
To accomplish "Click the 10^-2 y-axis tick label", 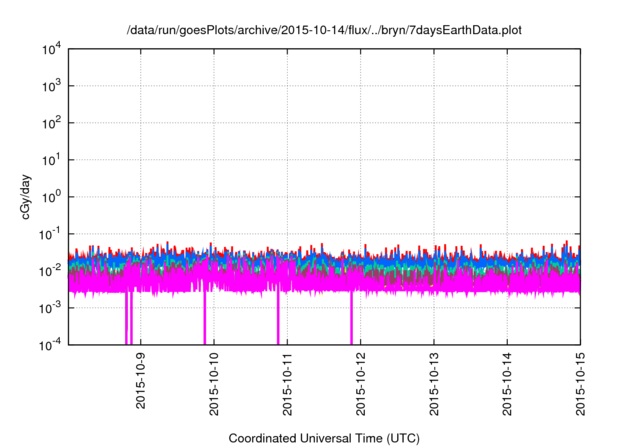I will pyautogui.click(x=50, y=271).
